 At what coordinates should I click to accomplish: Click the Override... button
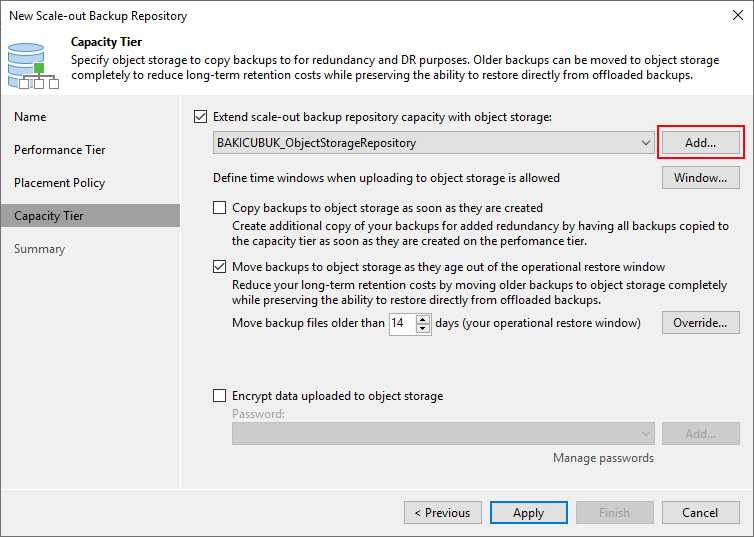(x=701, y=323)
